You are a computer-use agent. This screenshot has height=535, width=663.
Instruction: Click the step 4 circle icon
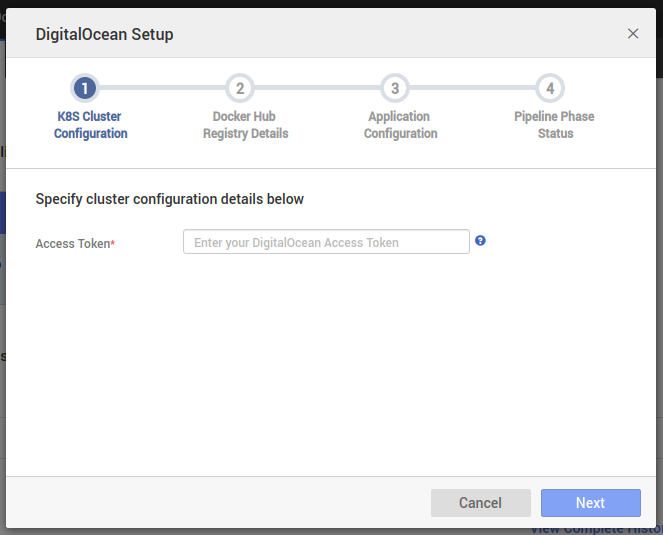(549, 88)
